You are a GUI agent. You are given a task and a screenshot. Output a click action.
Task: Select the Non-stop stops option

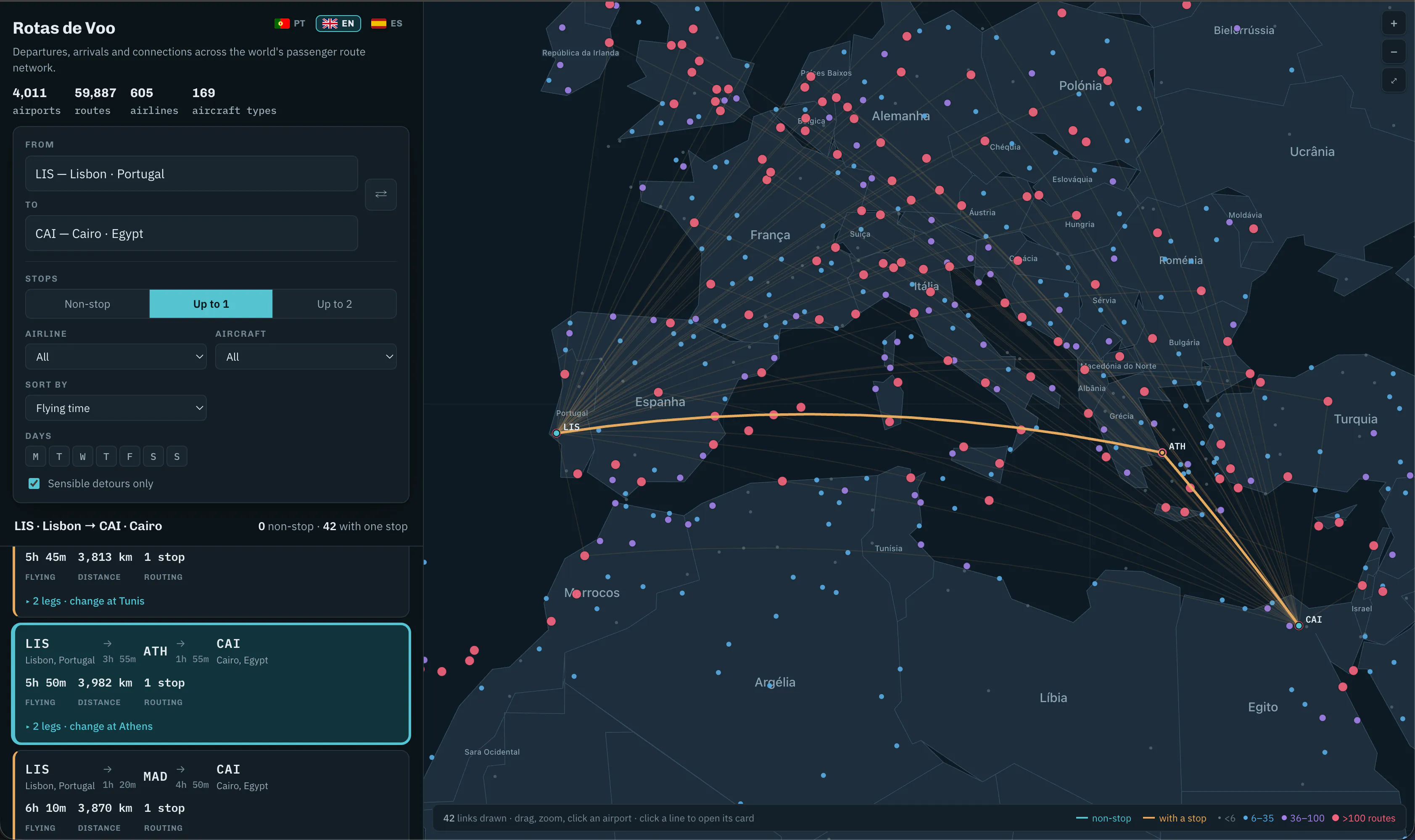click(x=87, y=304)
